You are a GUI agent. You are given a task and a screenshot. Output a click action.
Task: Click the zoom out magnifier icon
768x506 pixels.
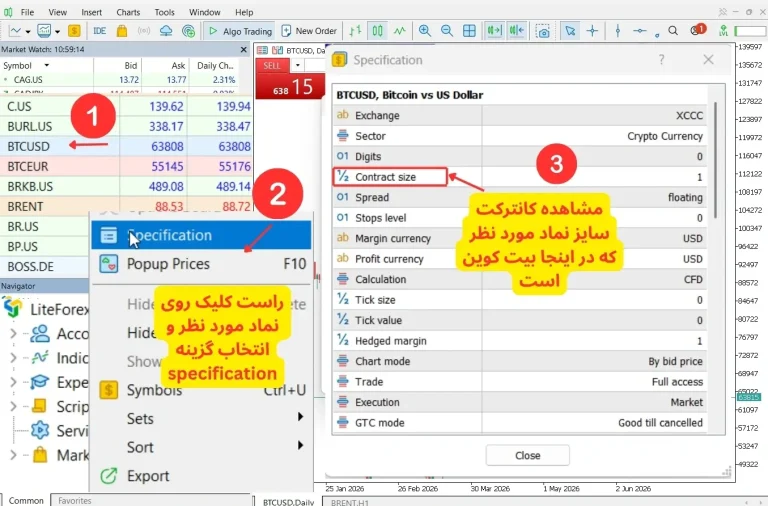click(447, 31)
